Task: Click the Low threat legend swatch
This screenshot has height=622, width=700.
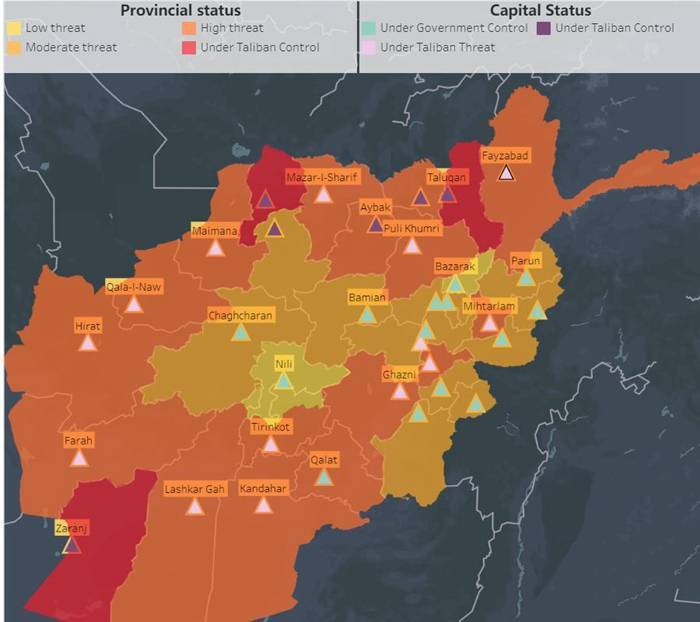Action: [x=14, y=28]
